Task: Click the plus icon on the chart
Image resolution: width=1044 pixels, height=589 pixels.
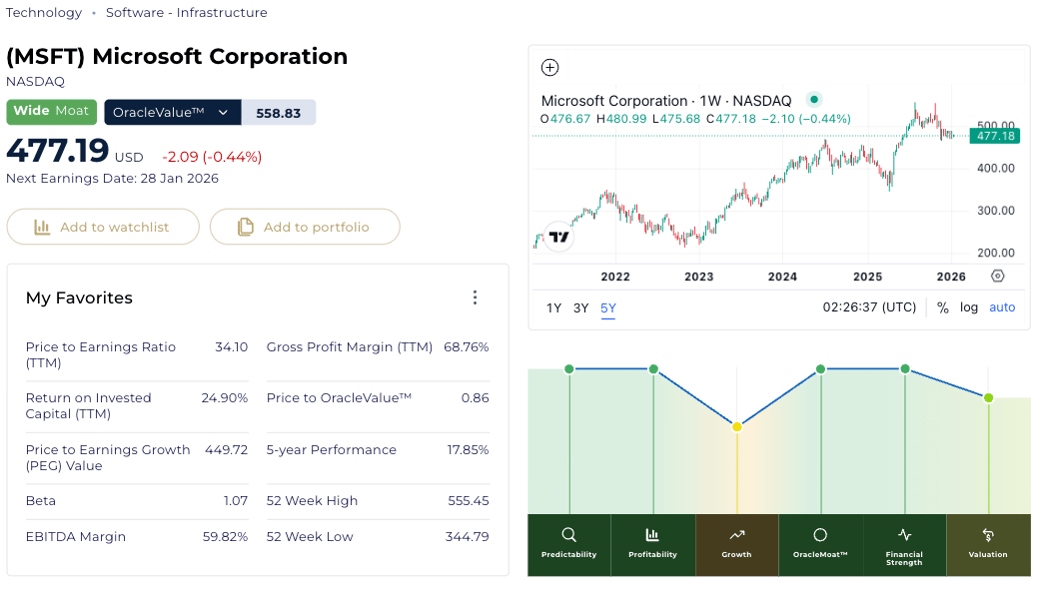Action: (549, 68)
